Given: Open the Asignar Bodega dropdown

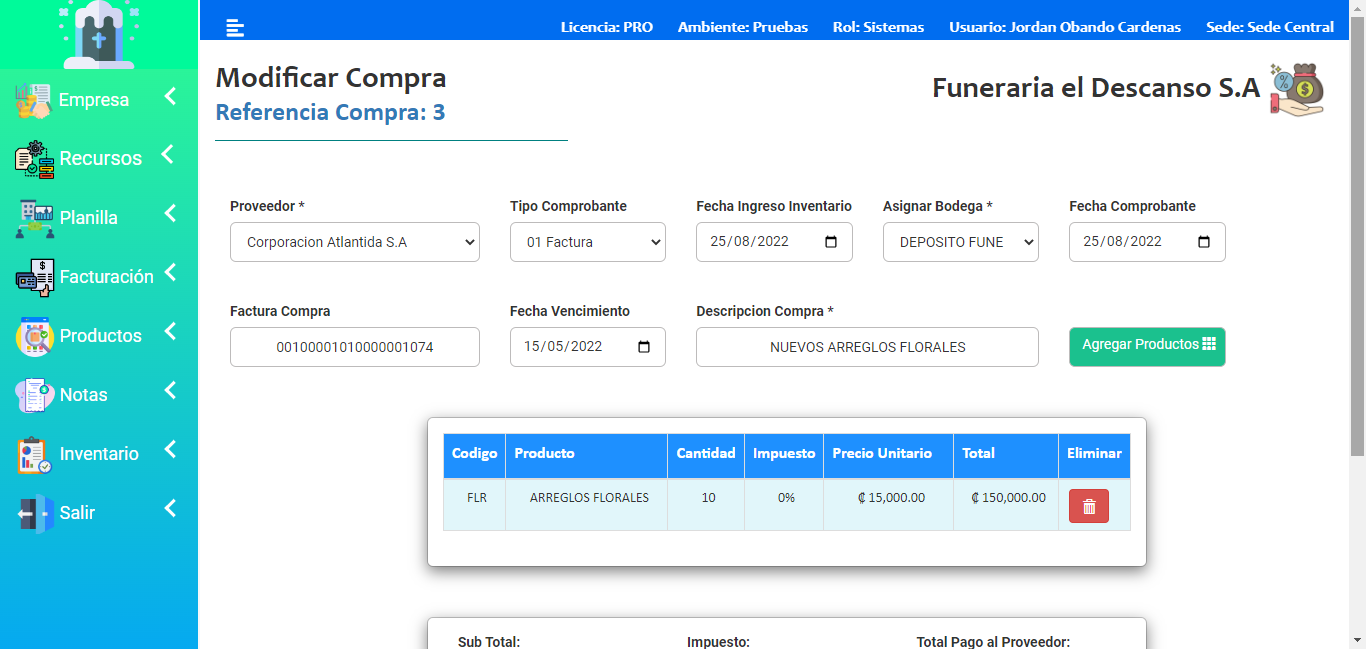Looking at the screenshot, I should 960,242.
